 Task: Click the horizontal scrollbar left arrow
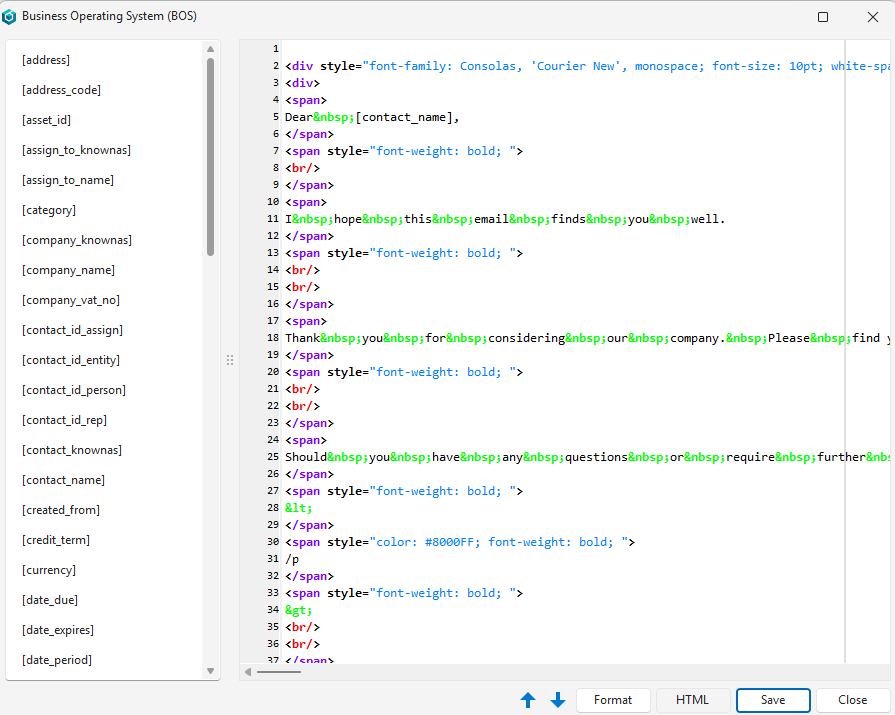pyautogui.click(x=247, y=672)
